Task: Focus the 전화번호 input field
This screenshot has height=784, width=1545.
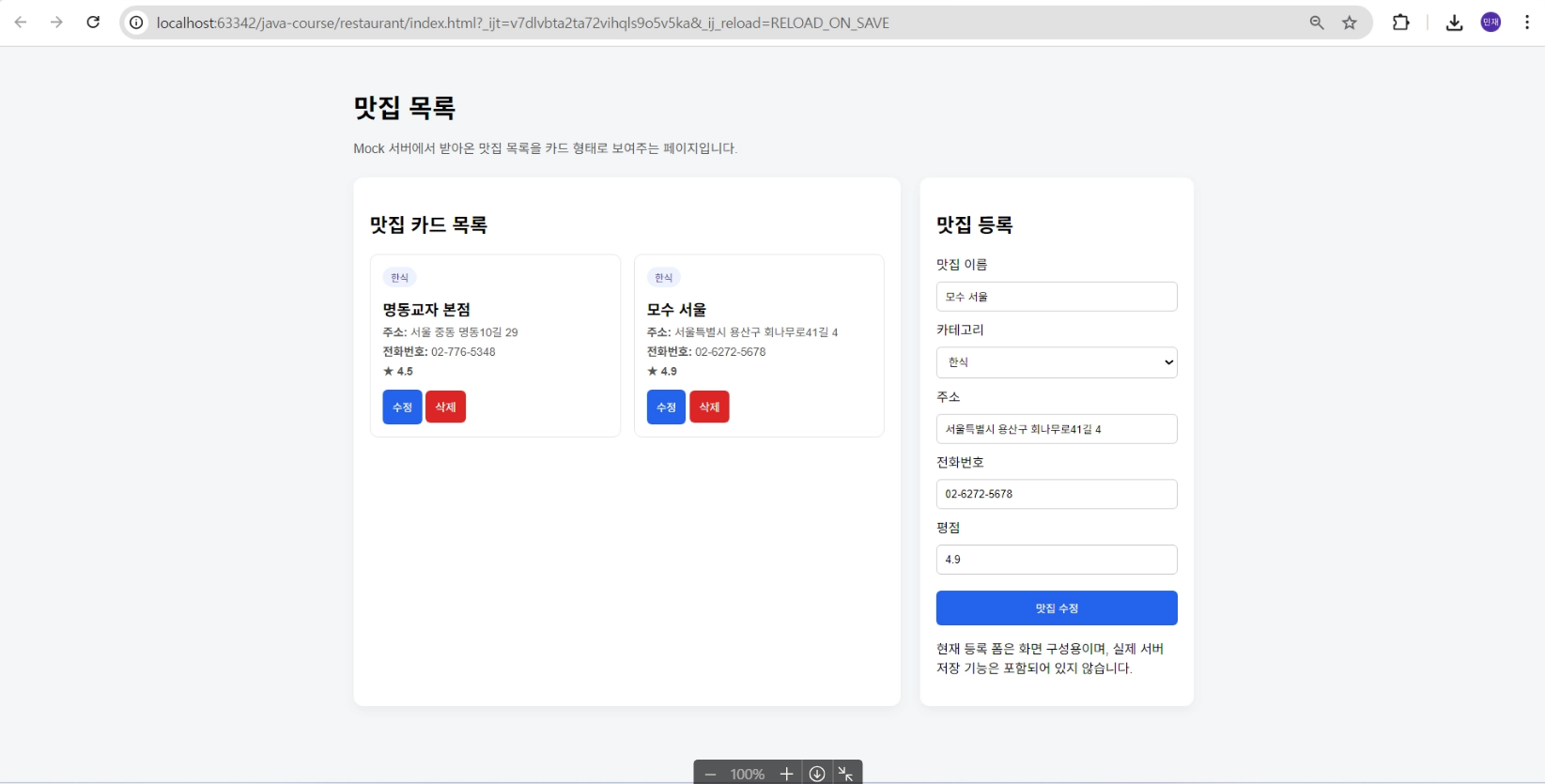Action: [1057, 494]
